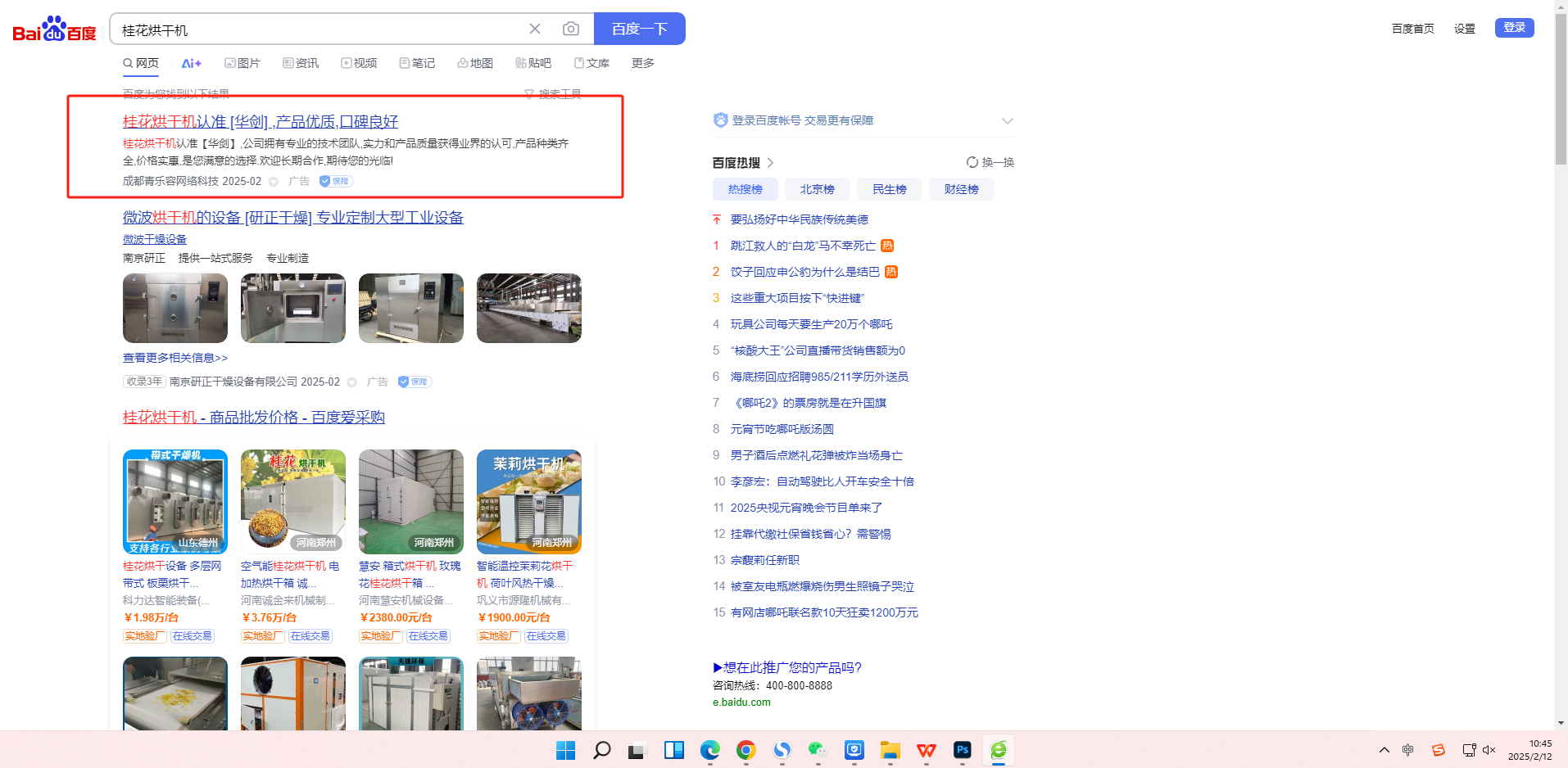Select the 北京榜 hot list tab
Screen dimensions: 1568x768
click(x=817, y=189)
